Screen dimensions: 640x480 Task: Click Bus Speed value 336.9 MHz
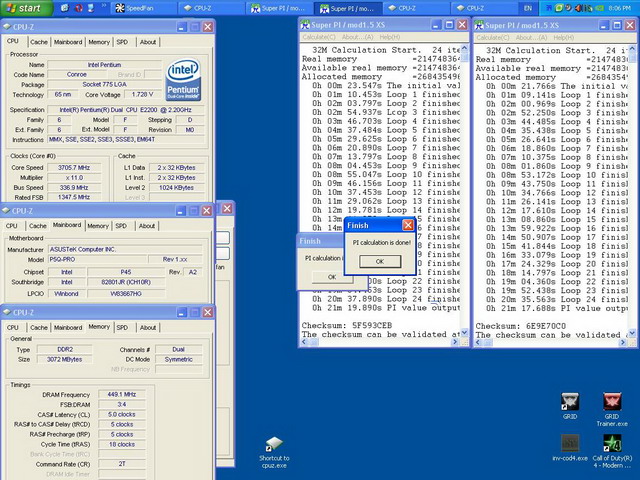point(74,187)
